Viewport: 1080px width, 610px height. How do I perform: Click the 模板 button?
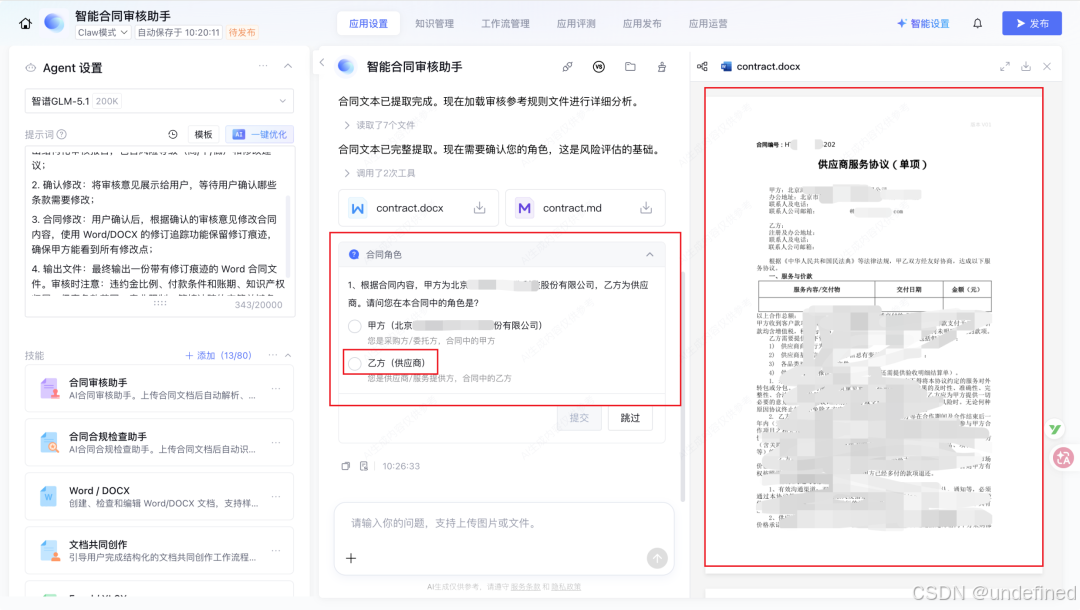(203, 134)
